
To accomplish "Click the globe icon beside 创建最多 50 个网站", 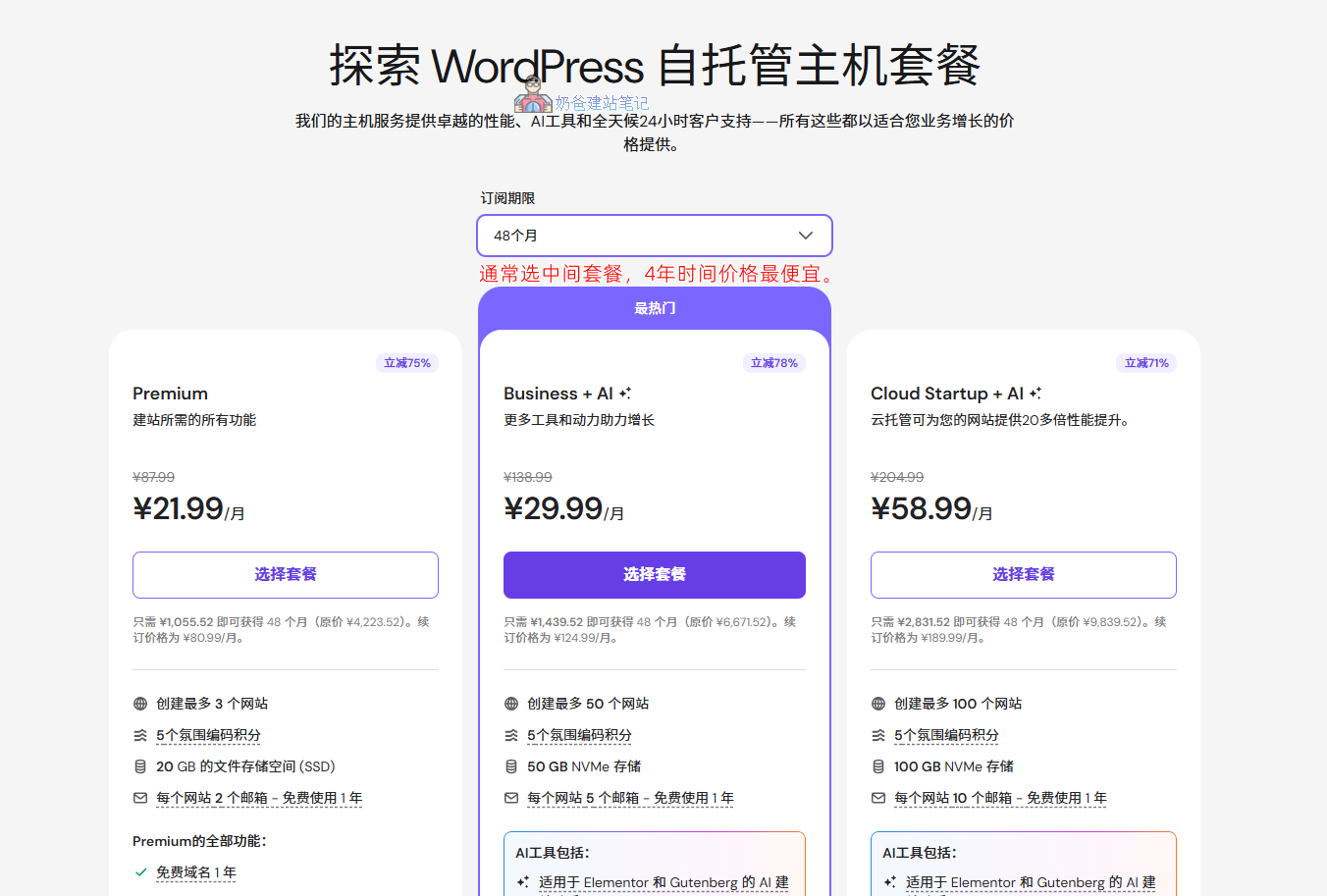I will [x=511, y=704].
